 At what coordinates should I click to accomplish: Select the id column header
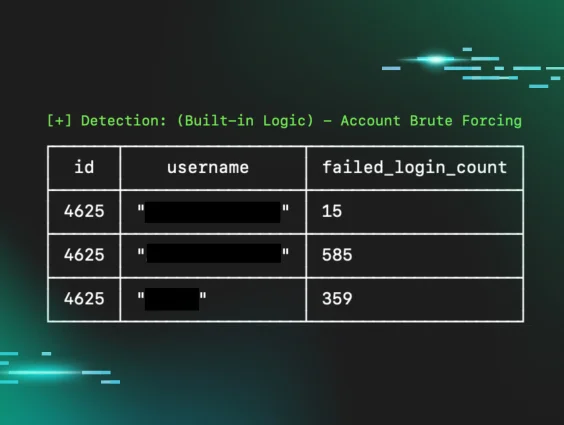pyautogui.click(x=84, y=168)
